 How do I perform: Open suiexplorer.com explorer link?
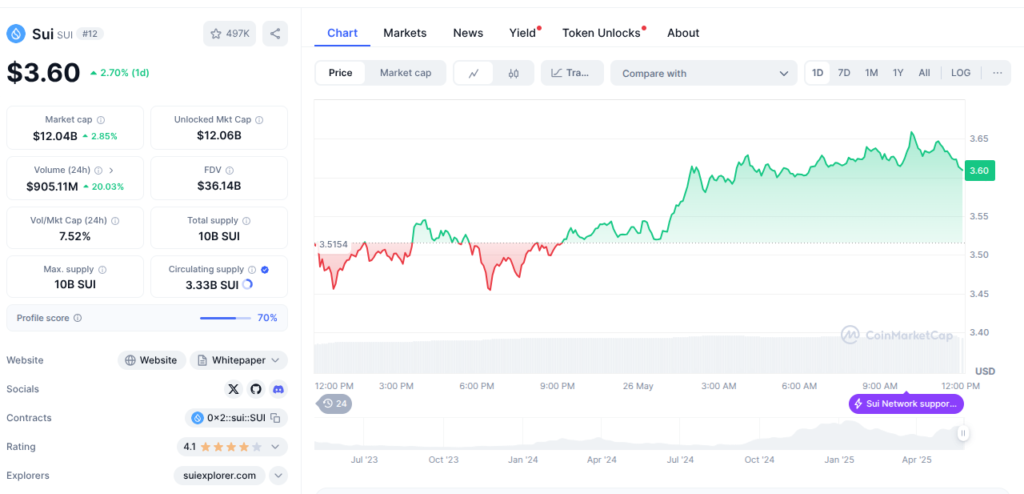coord(219,476)
